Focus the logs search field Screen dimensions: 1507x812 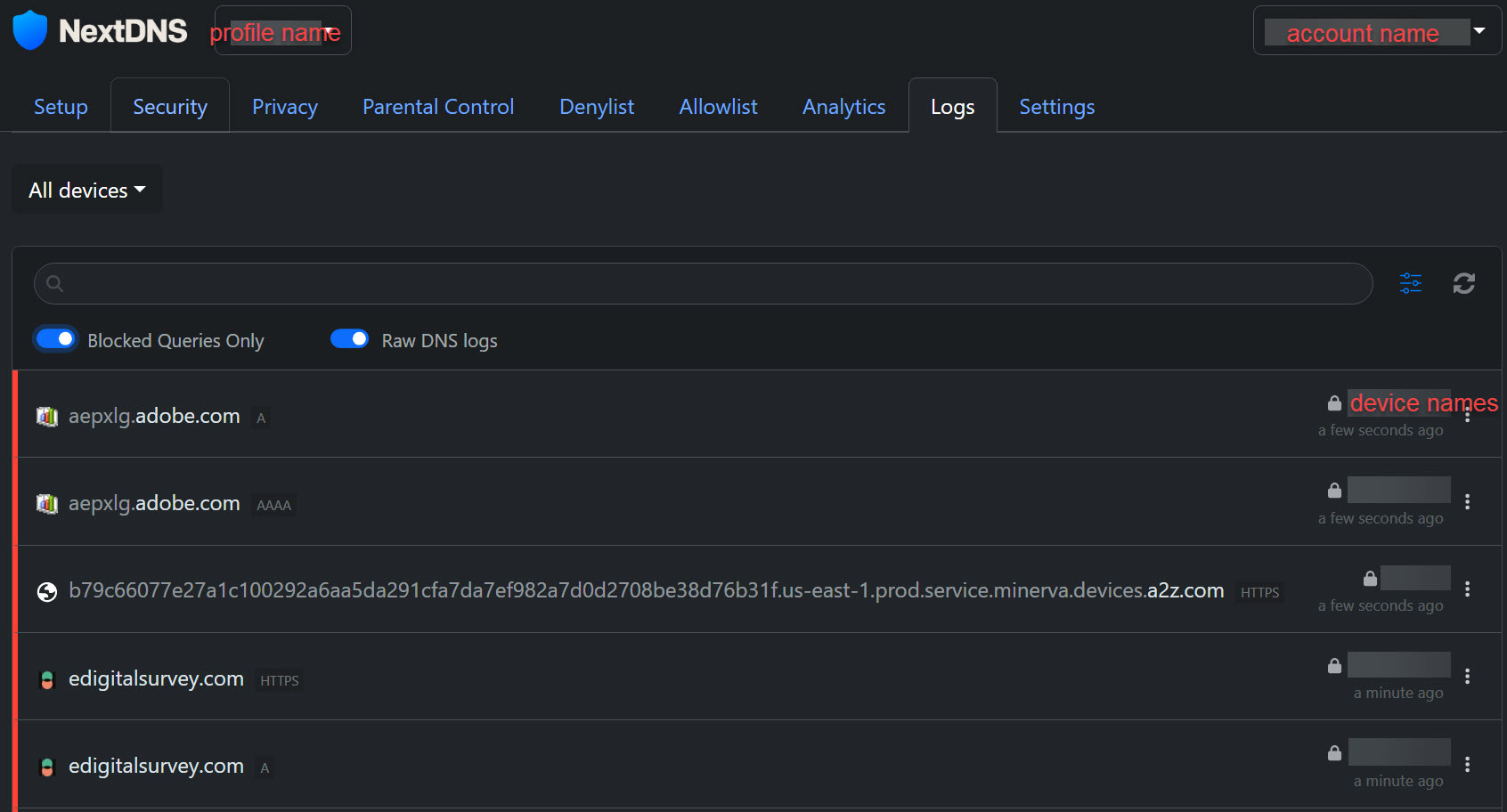click(x=704, y=283)
